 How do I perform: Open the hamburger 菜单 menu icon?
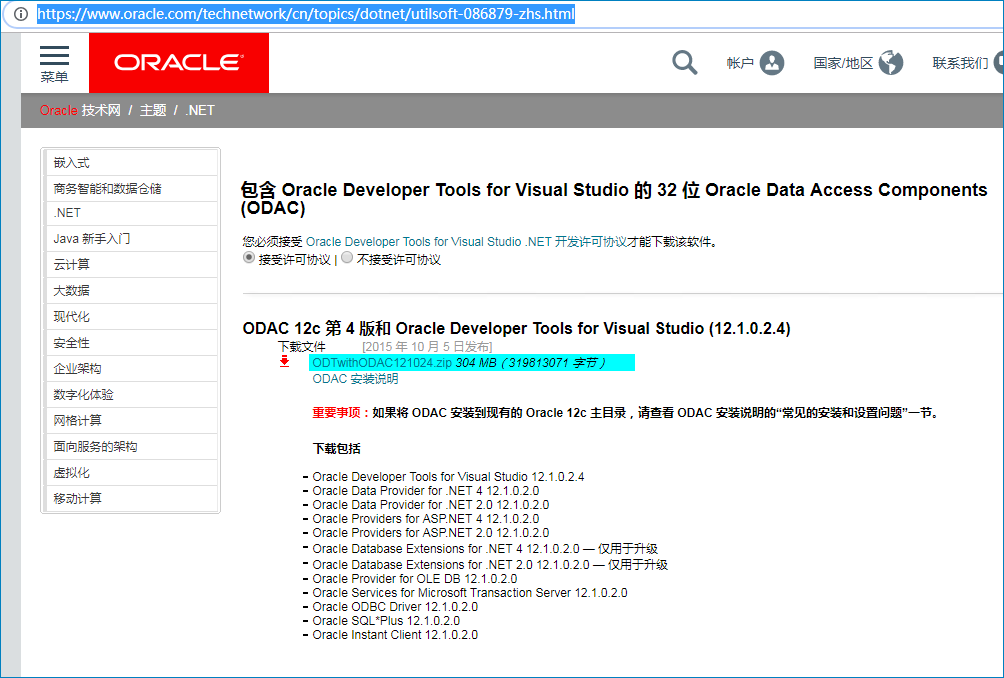[x=54, y=56]
